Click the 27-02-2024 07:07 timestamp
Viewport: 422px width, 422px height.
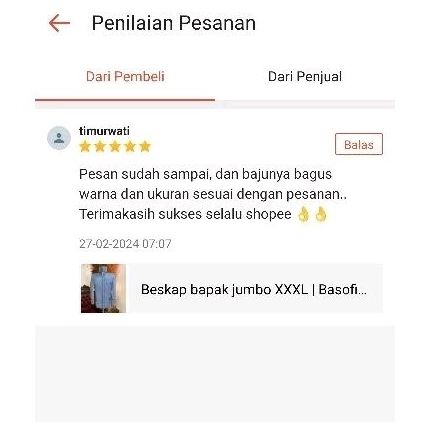click(x=125, y=244)
